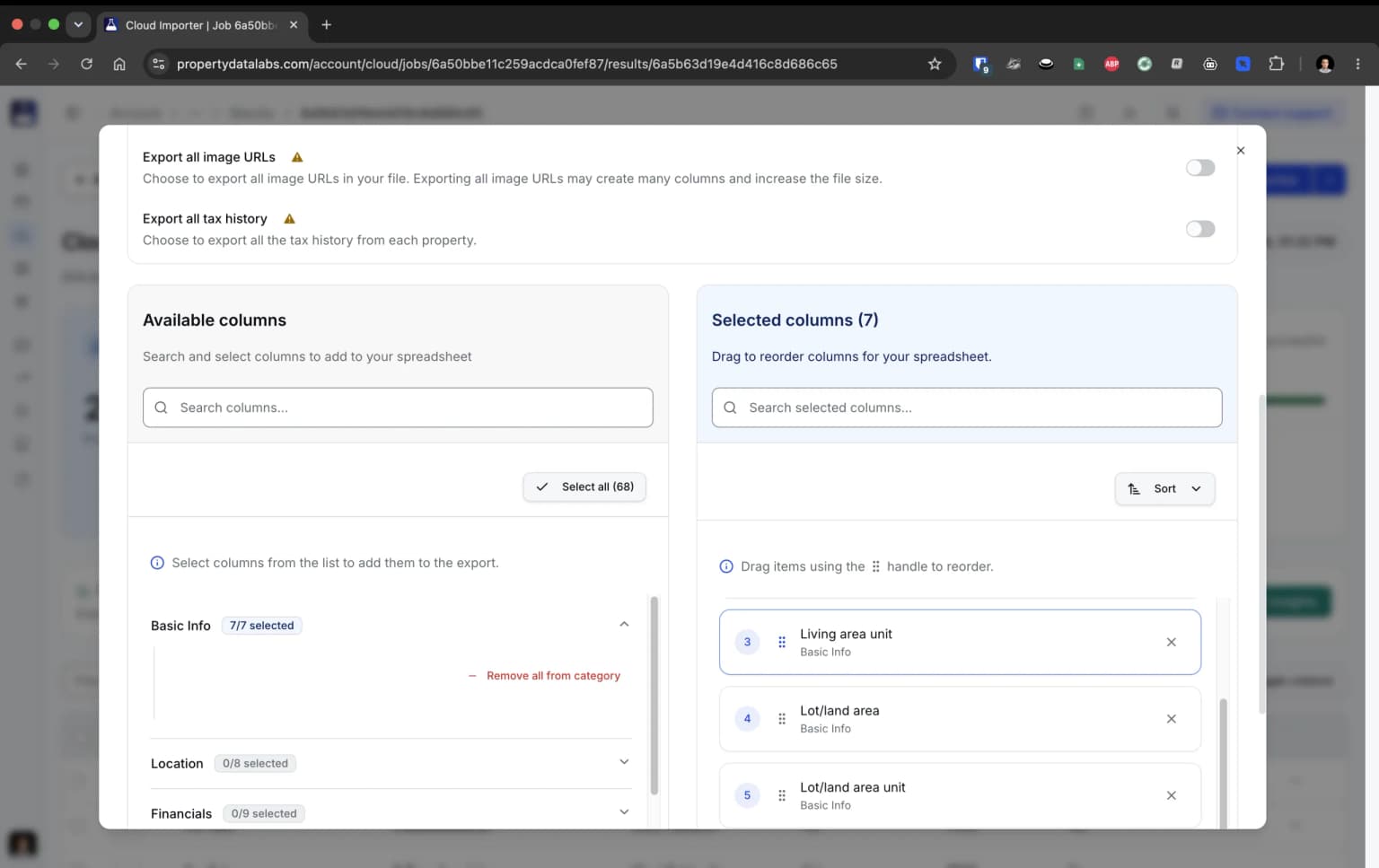
Task: Click the warning icon beside Export all tax history
Action: click(x=289, y=219)
